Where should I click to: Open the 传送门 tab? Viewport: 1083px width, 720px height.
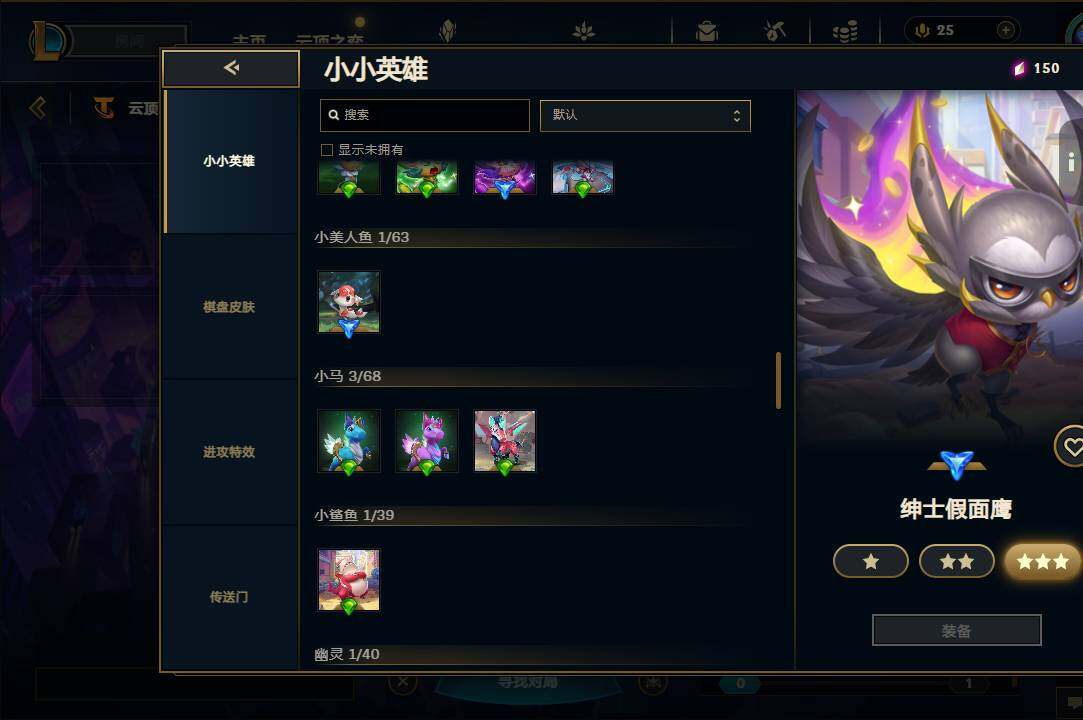point(229,597)
